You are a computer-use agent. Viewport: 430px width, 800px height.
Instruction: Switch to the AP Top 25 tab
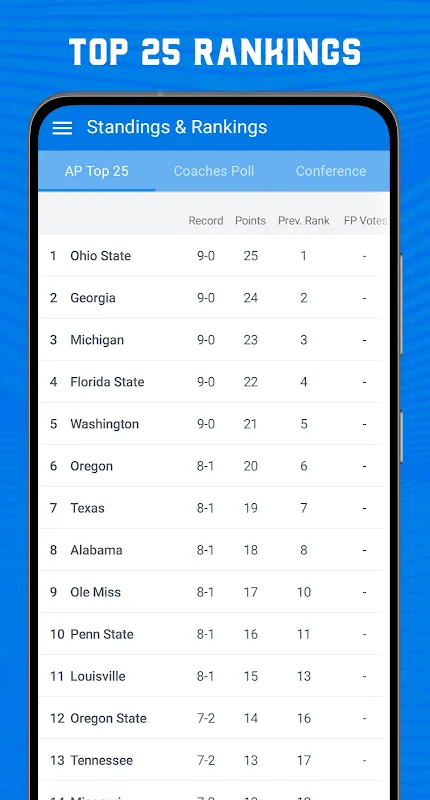point(96,171)
